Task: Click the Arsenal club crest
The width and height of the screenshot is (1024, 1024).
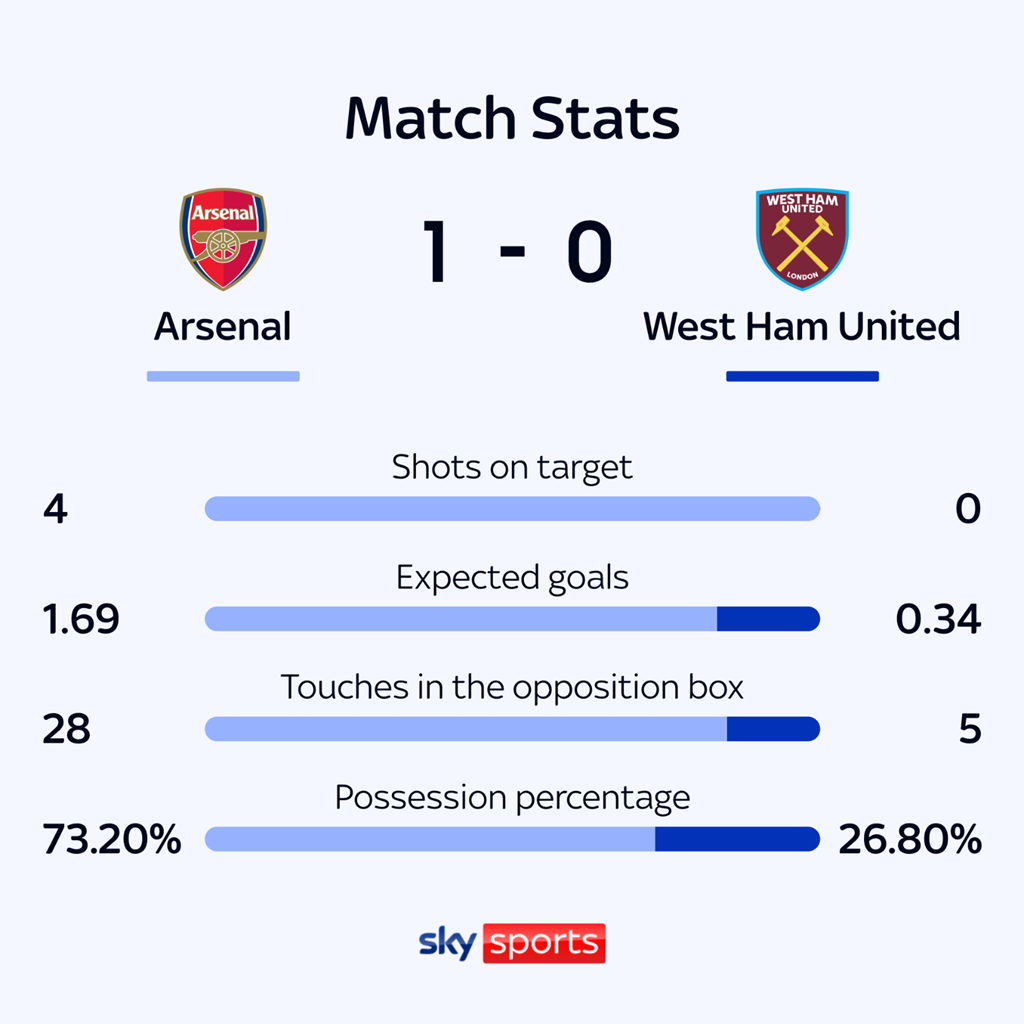Action: point(222,239)
